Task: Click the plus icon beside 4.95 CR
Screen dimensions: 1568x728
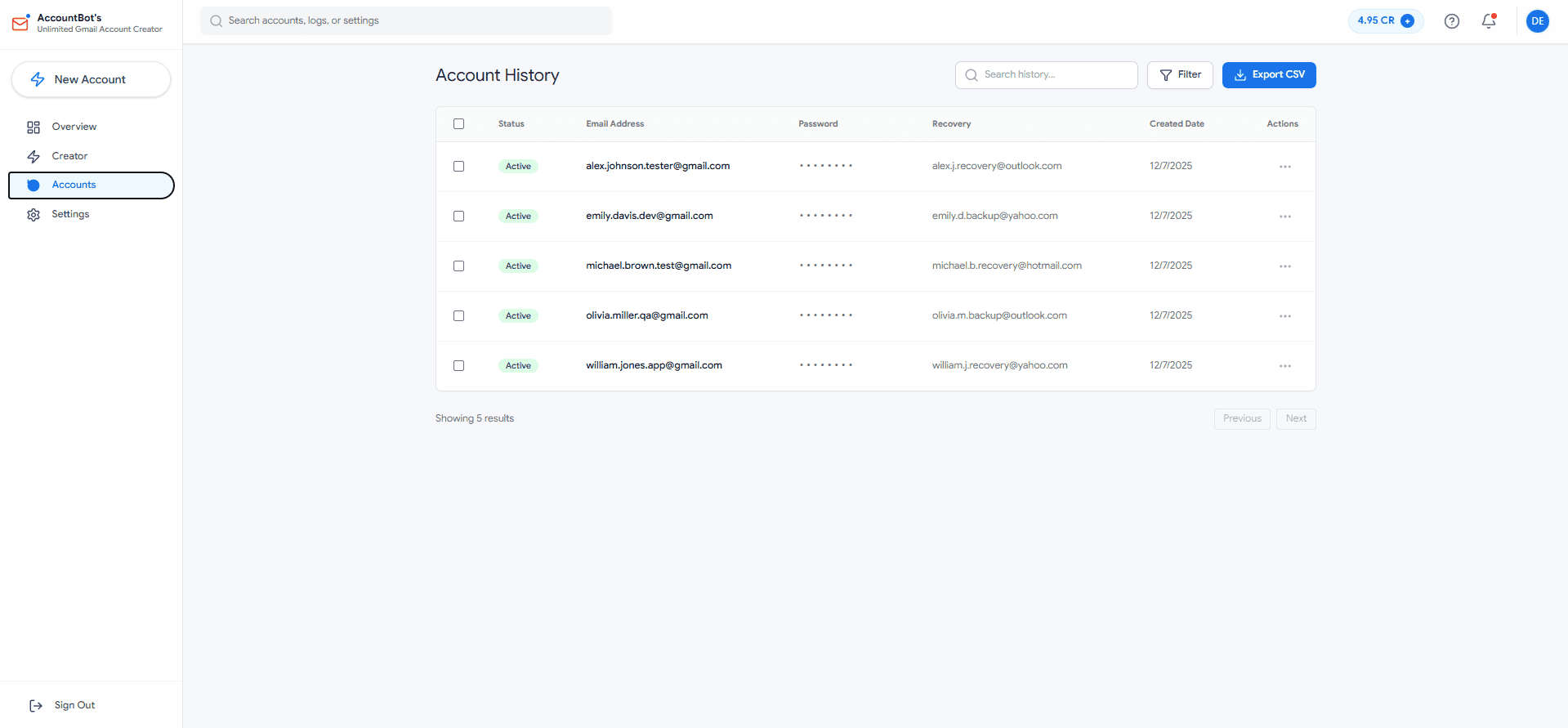Action: tap(1407, 21)
